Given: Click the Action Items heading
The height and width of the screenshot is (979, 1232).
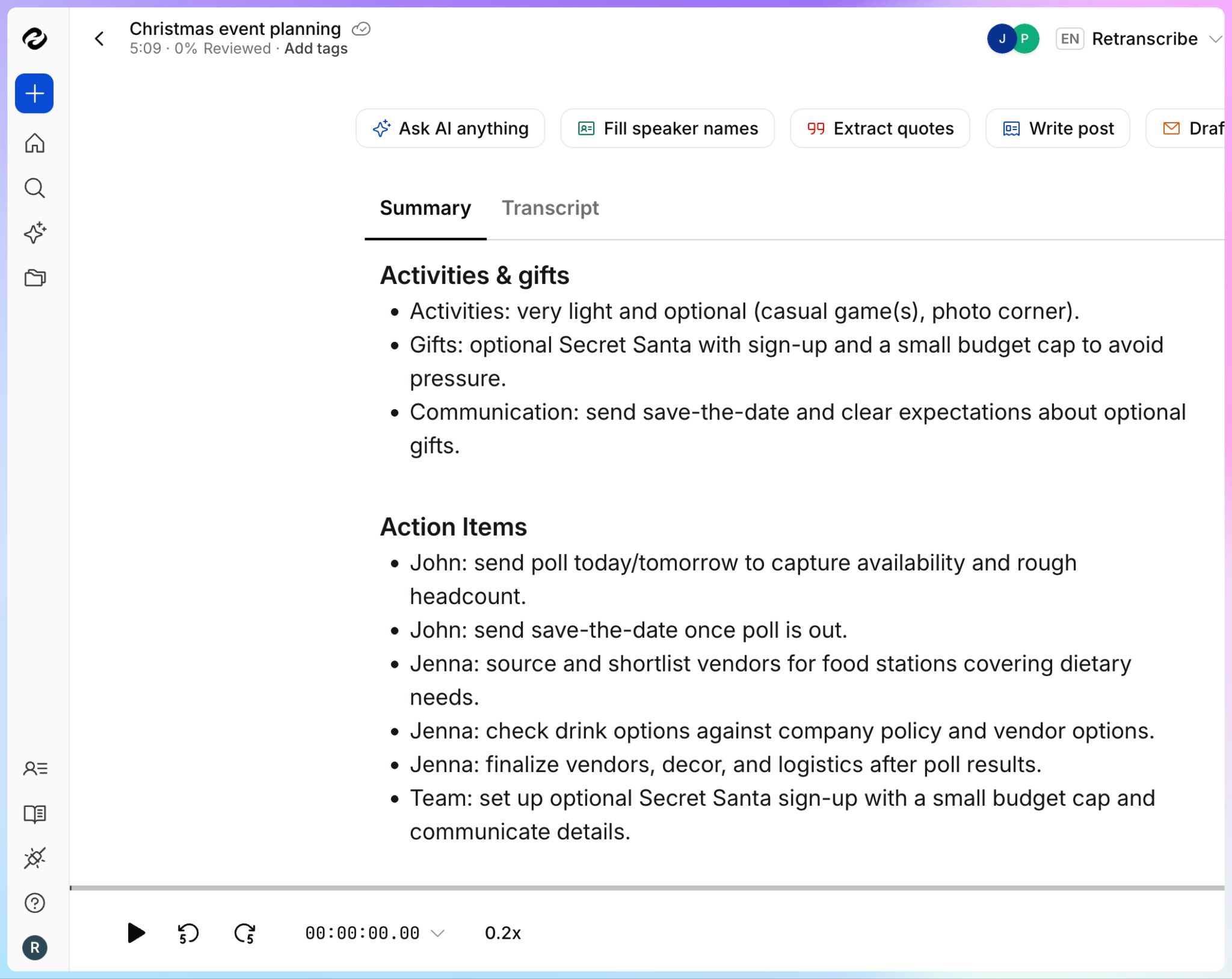Looking at the screenshot, I should (x=454, y=527).
